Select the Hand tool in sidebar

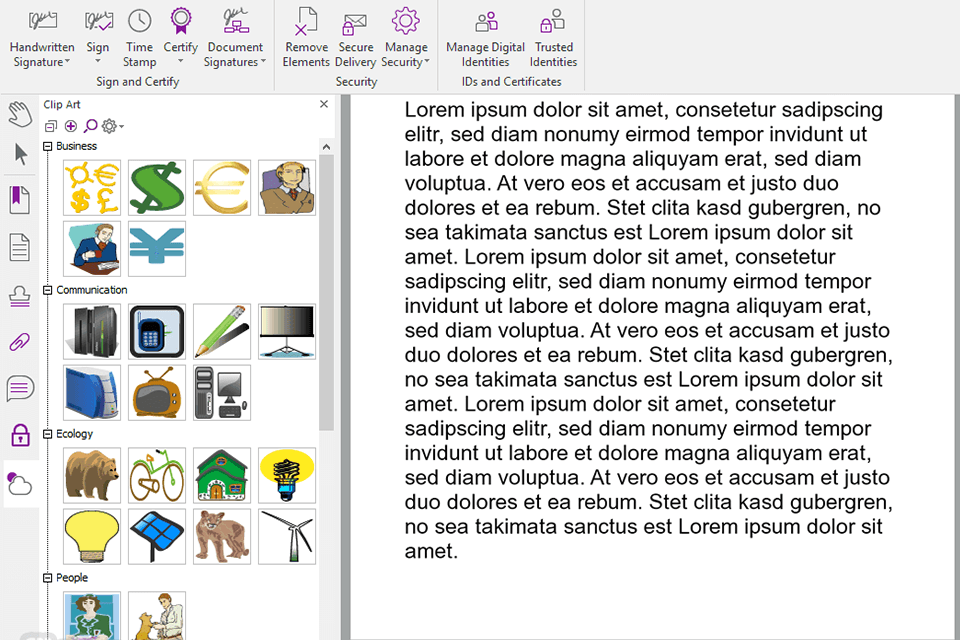[20, 112]
